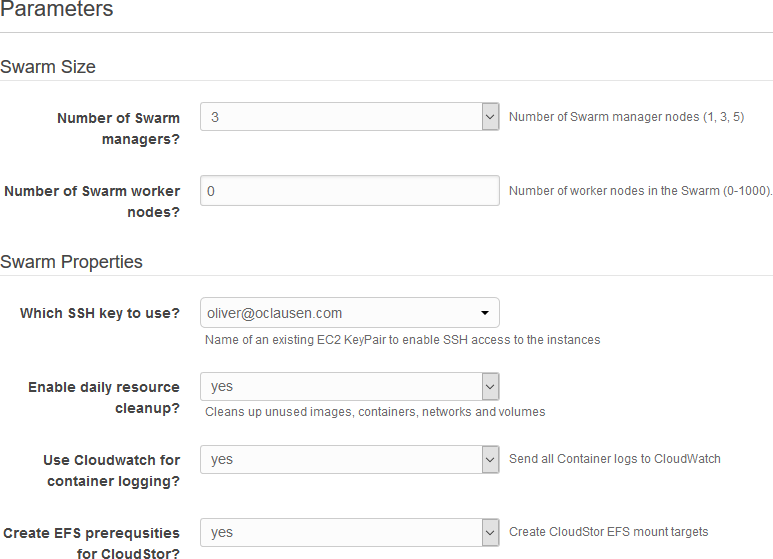This screenshot has width=773, height=559.
Task: Click hint 'Number of worker nodes in the Swarm (0-1000).'
Action: click(x=640, y=191)
